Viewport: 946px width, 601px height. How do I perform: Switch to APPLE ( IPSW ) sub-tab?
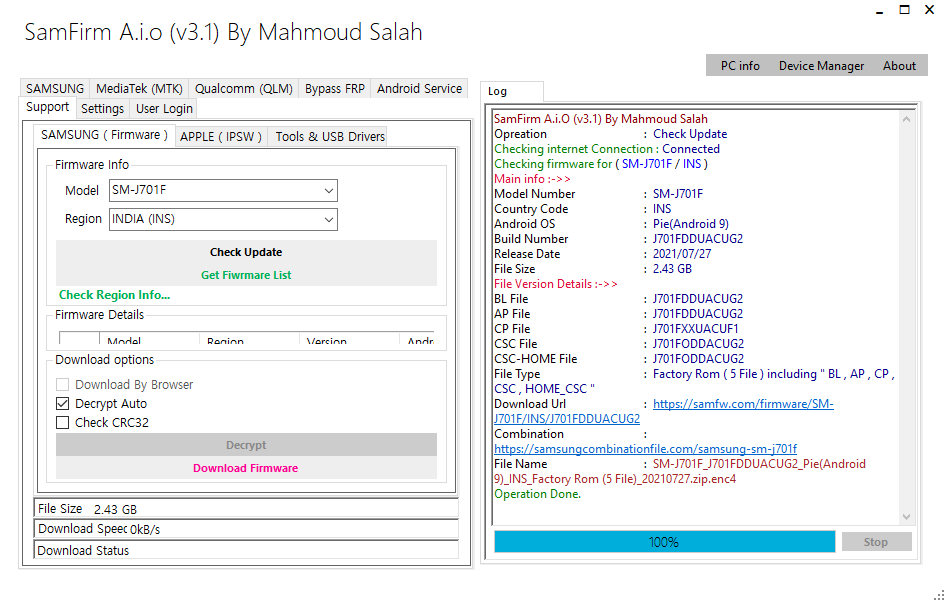tap(221, 136)
